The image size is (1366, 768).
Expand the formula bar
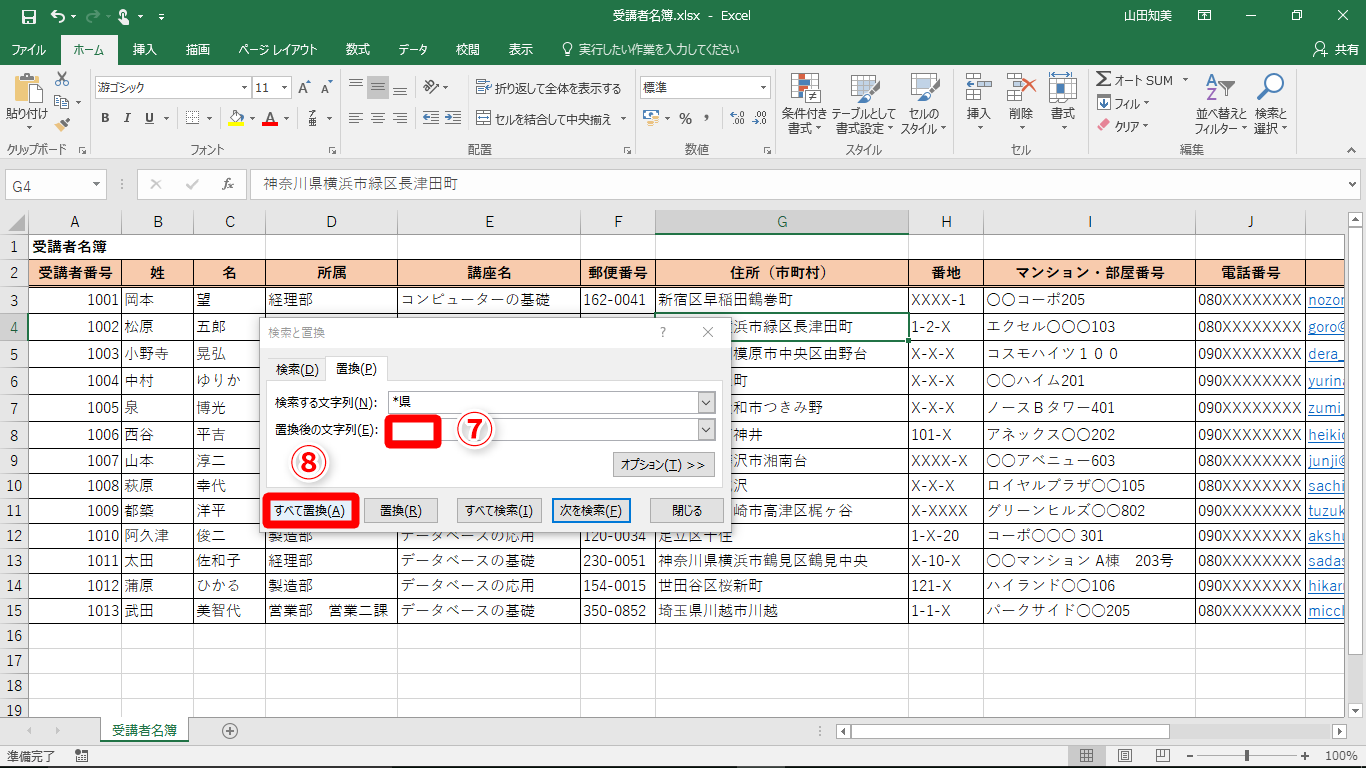(1353, 184)
